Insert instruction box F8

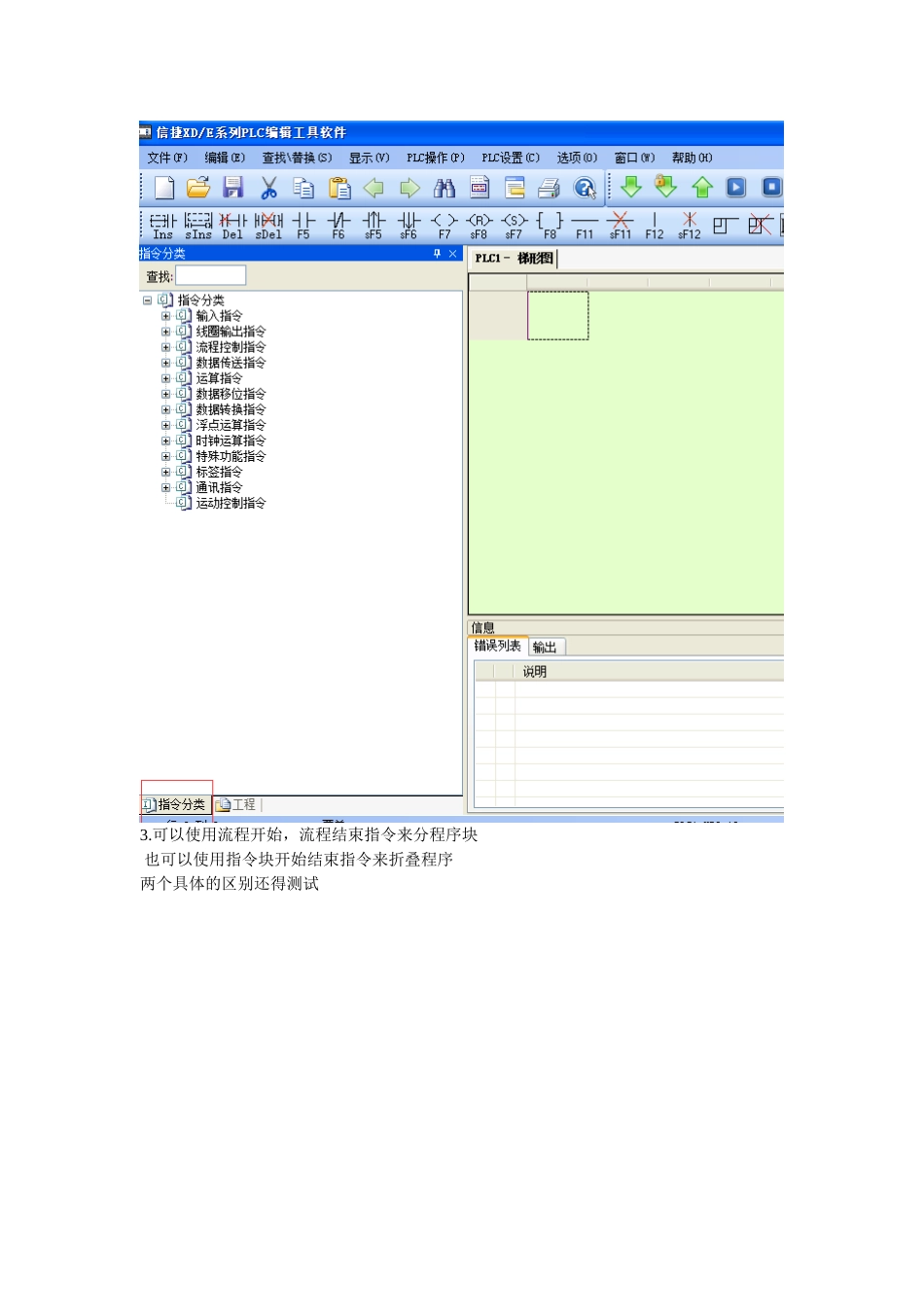[550, 227]
